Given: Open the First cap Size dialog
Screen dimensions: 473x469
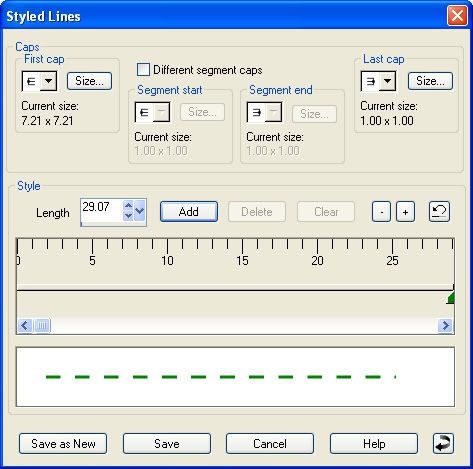Looking at the screenshot, I should (x=89, y=81).
